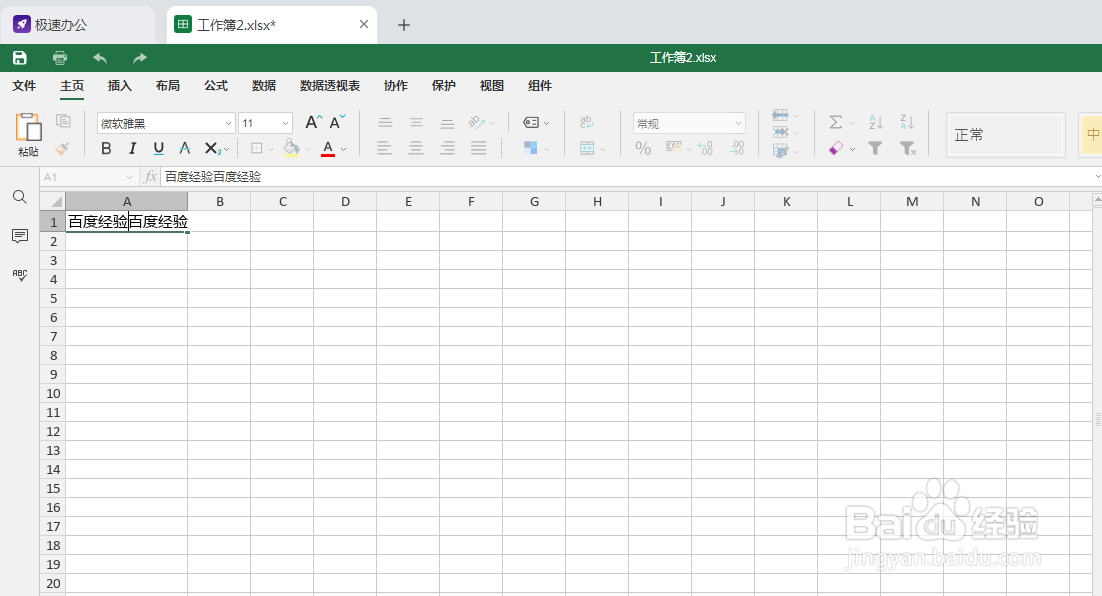1102x596 pixels.
Task: Click the wrap text icon
Action: click(587, 122)
